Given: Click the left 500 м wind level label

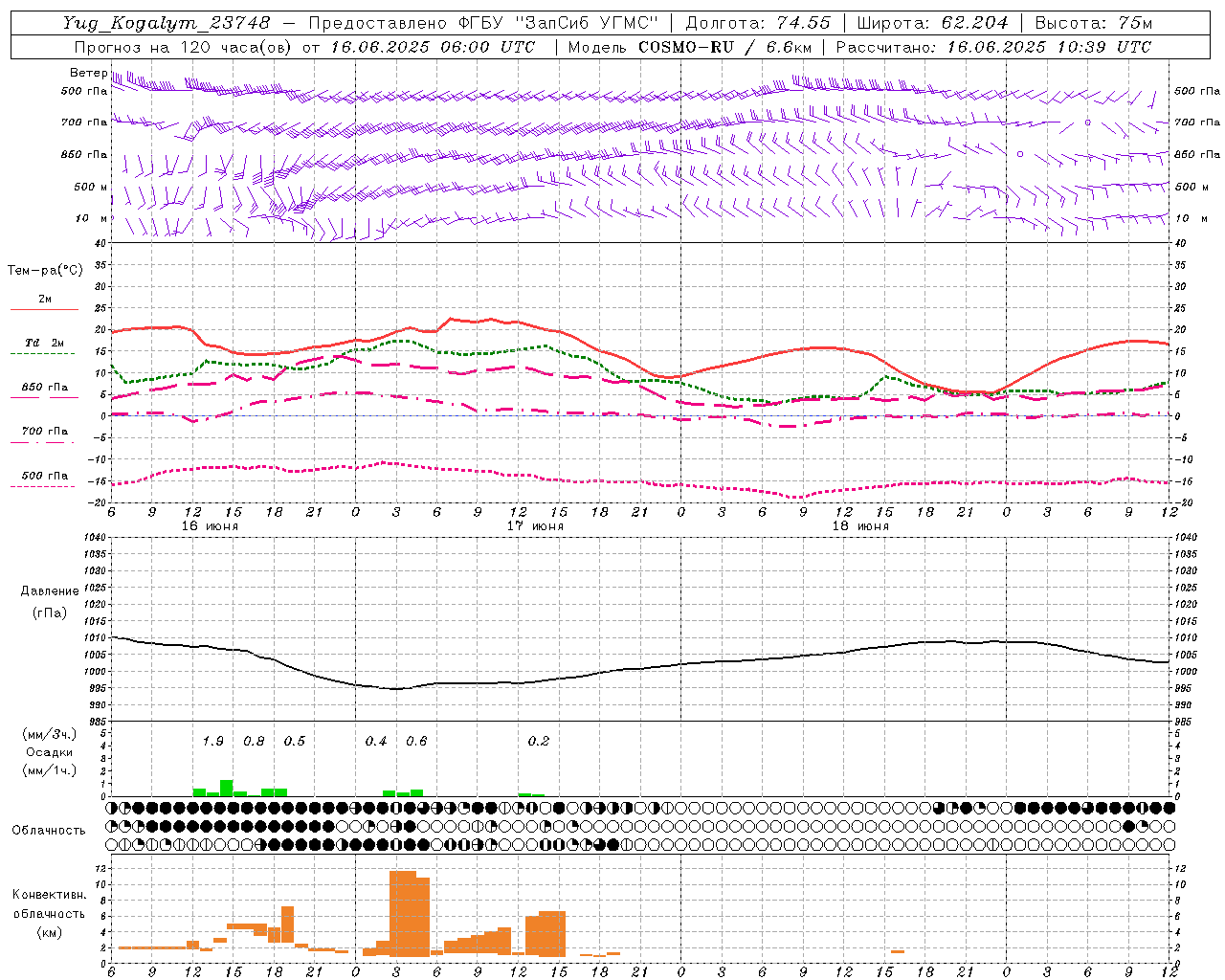Looking at the screenshot, I should coord(91,187).
